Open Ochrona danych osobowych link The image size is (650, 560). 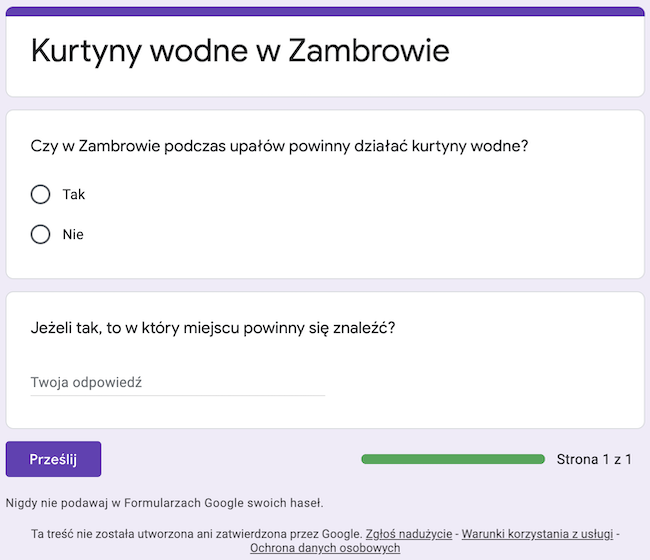[325, 548]
